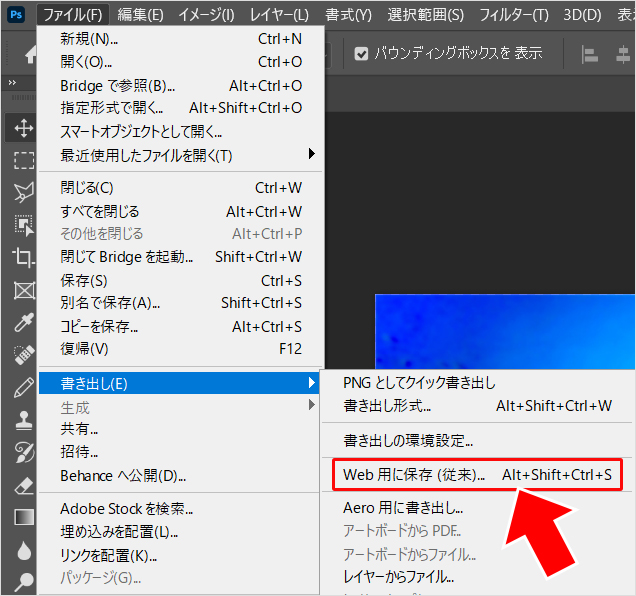Choose 招待... menu item
The height and width of the screenshot is (596, 636).
pyautogui.click(x=179, y=451)
